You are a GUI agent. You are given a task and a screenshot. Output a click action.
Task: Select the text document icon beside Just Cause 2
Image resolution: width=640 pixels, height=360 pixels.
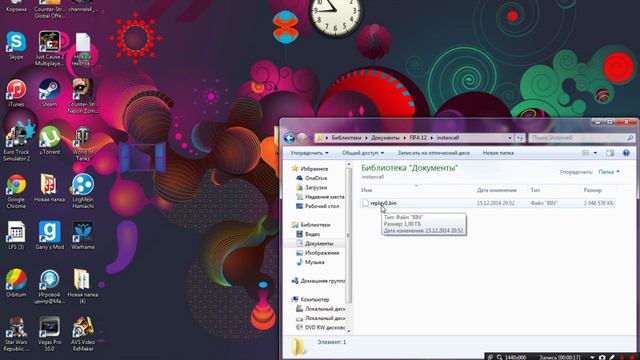pyautogui.click(x=83, y=49)
